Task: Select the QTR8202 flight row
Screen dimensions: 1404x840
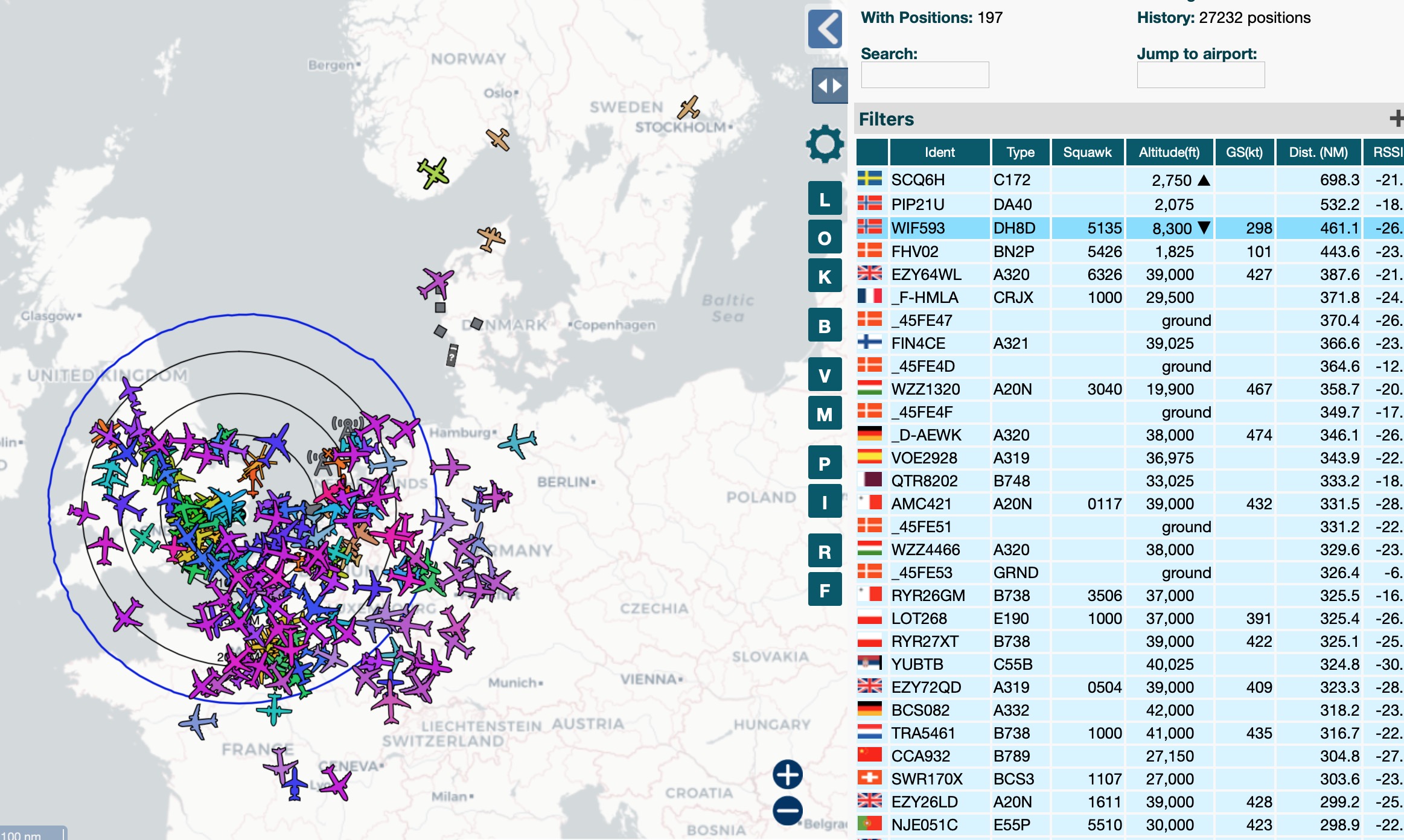Action: (924, 480)
